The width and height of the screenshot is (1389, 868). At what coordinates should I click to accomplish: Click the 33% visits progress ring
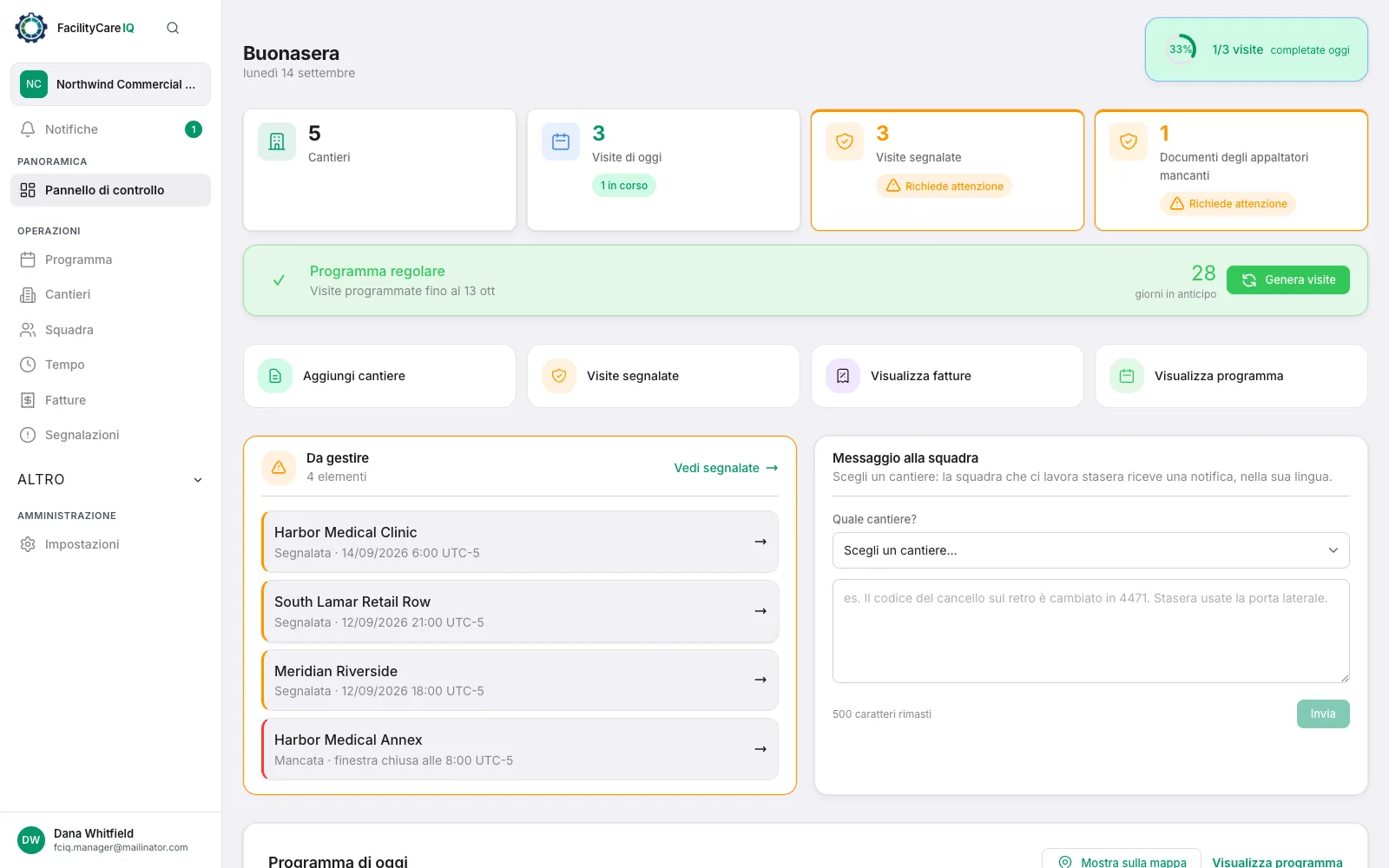1181,49
